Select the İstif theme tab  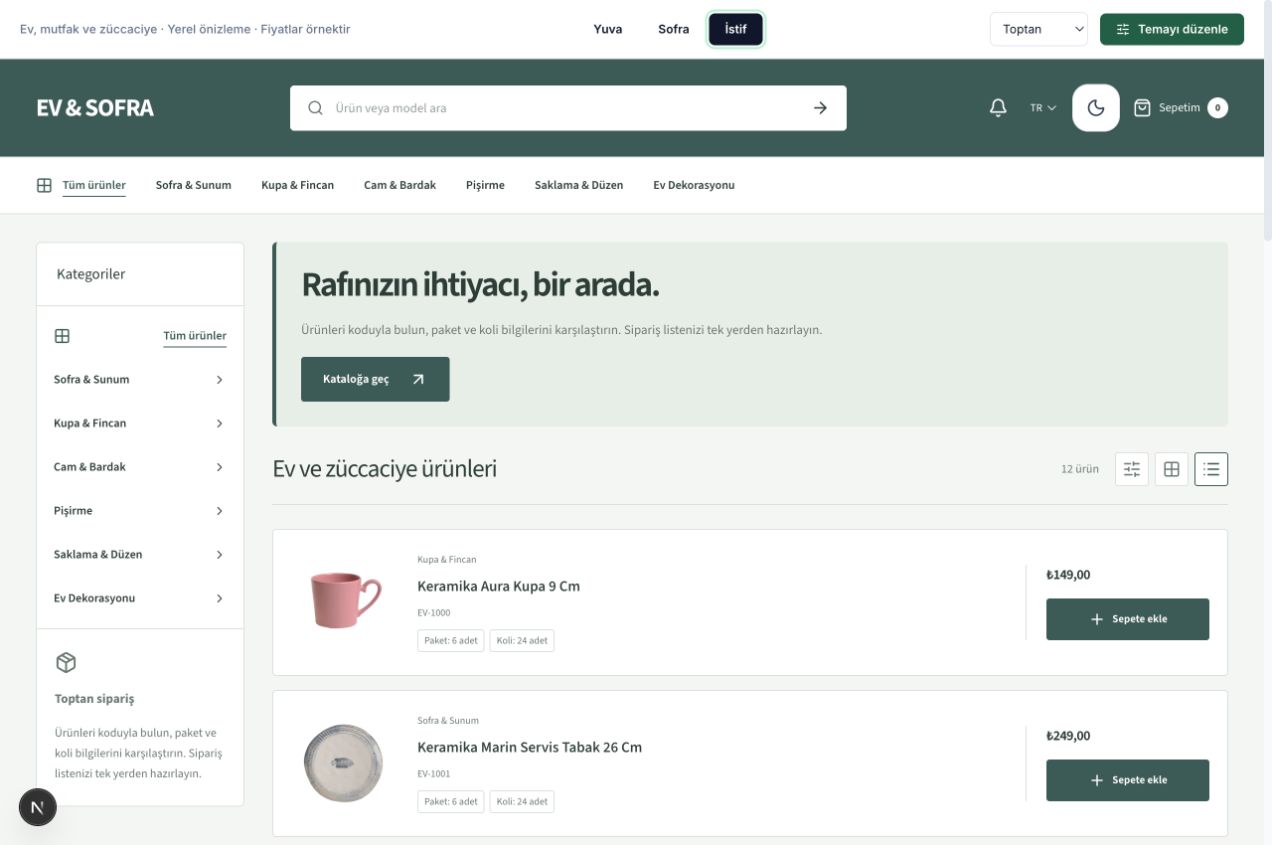tap(736, 29)
